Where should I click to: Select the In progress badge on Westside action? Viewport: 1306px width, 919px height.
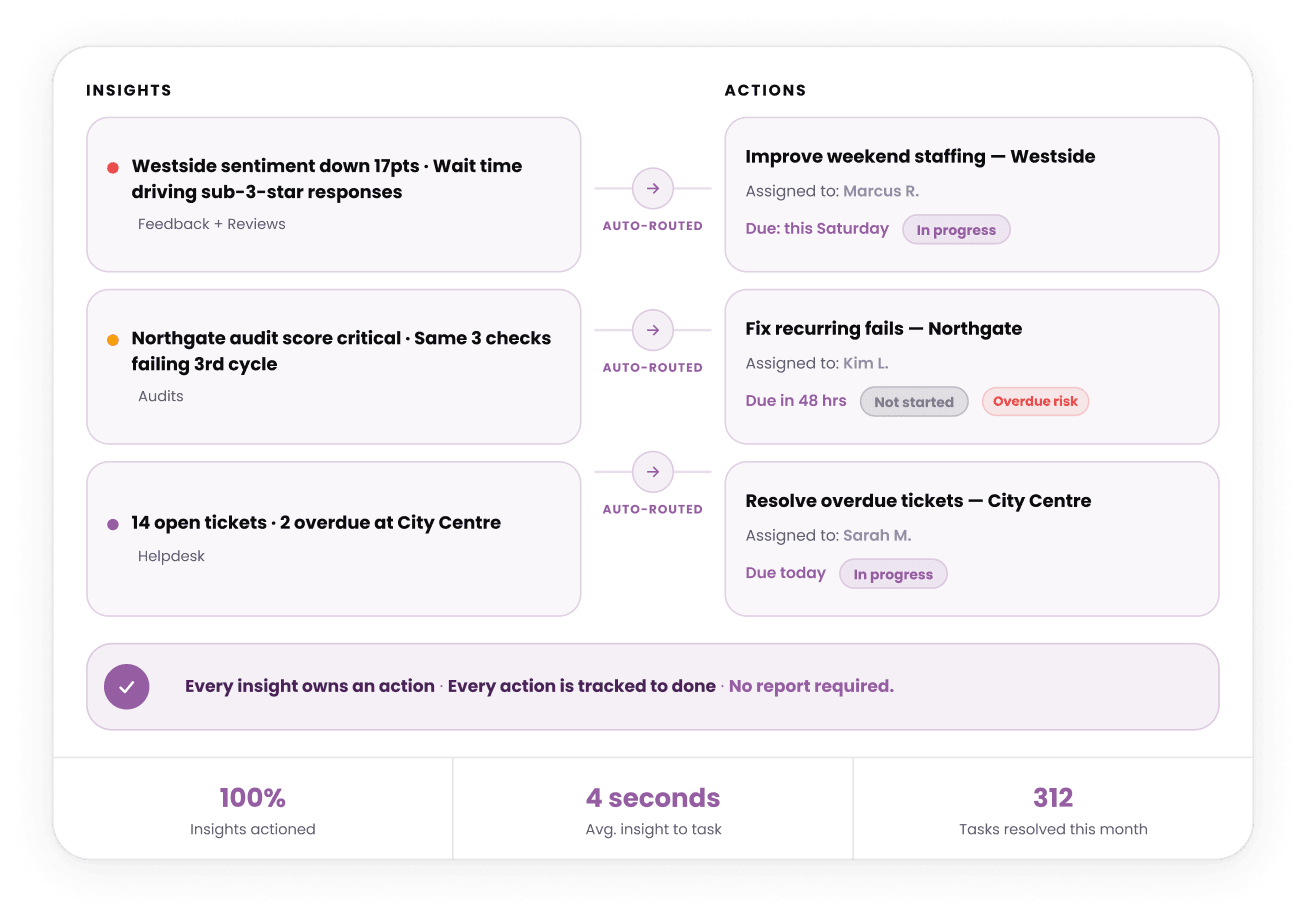956,230
